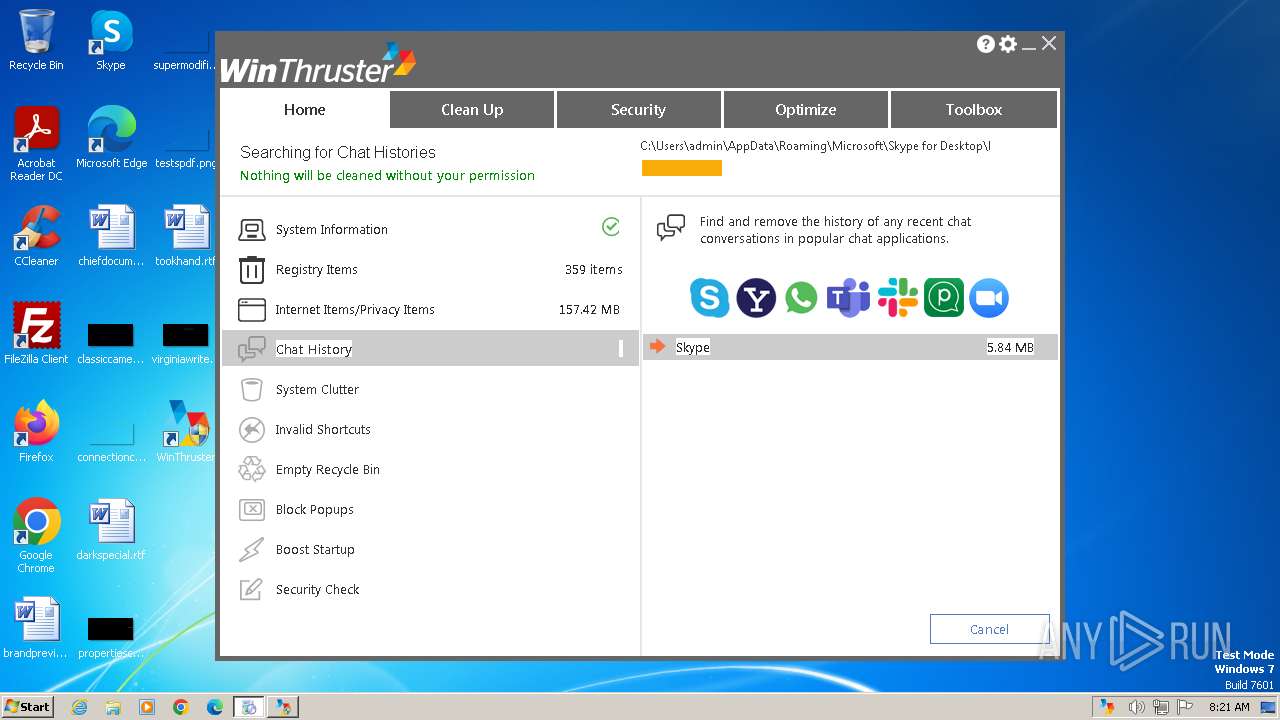Open the WinThruster desktop shortcut
The height and width of the screenshot is (720, 1280).
[x=186, y=432]
